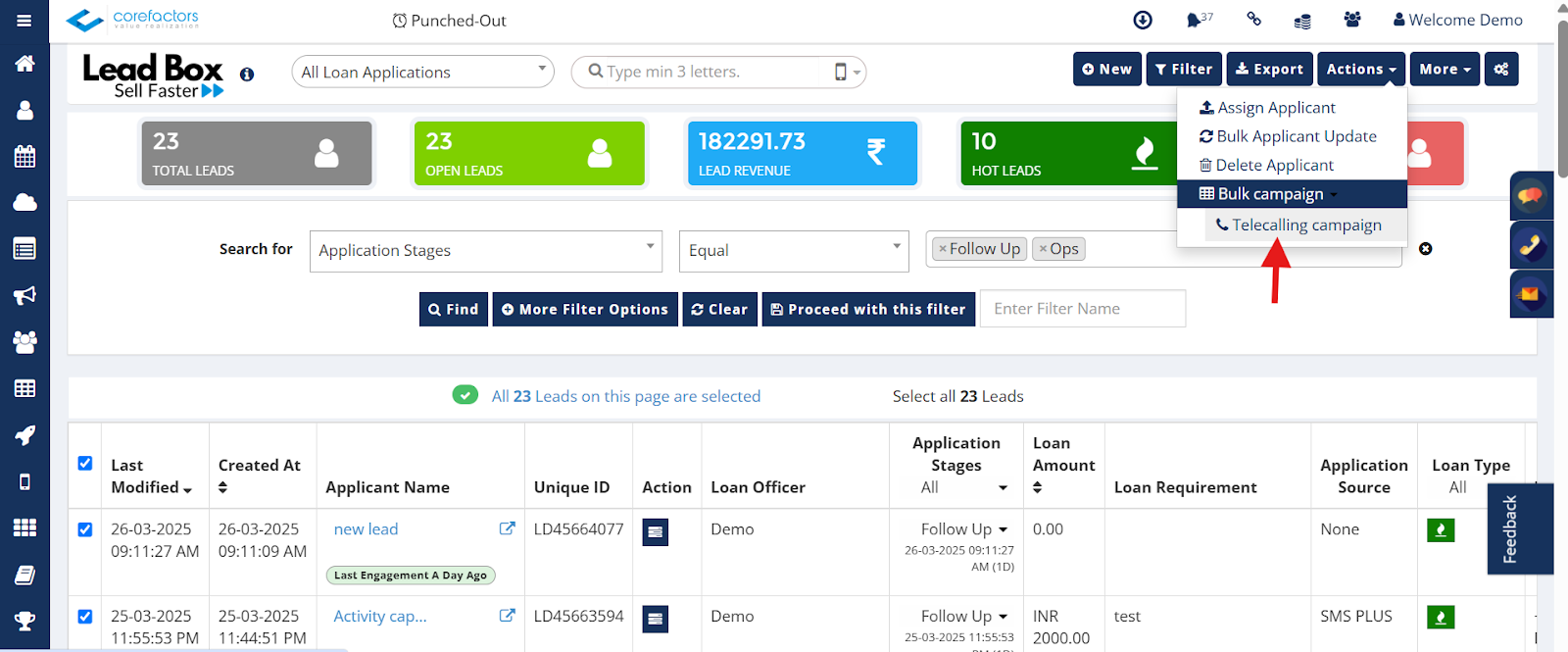
Task: Open the chat bubbles side widget
Action: (1530, 195)
